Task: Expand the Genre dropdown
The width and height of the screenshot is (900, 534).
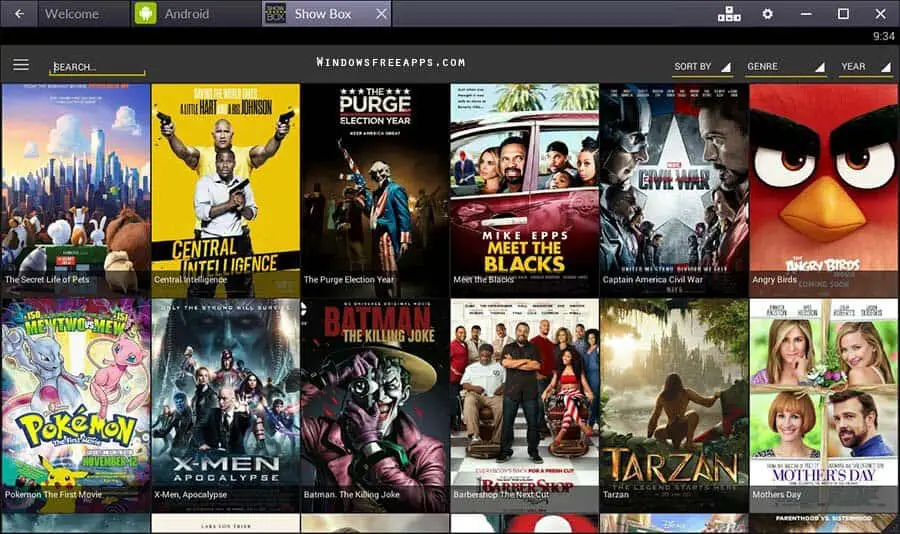Action: point(786,67)
